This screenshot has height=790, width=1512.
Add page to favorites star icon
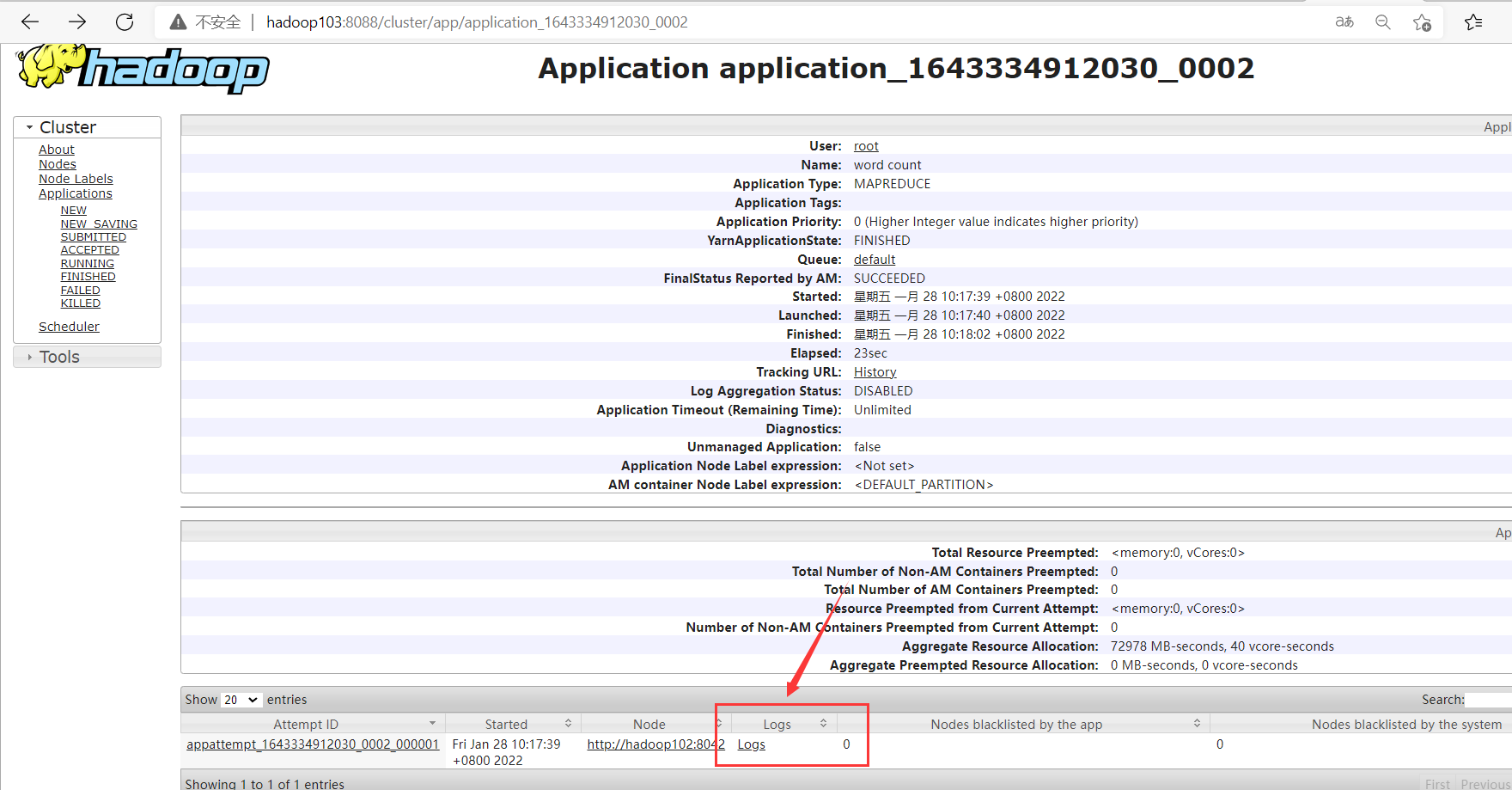pyautogui.click(x=1422, y=22)
